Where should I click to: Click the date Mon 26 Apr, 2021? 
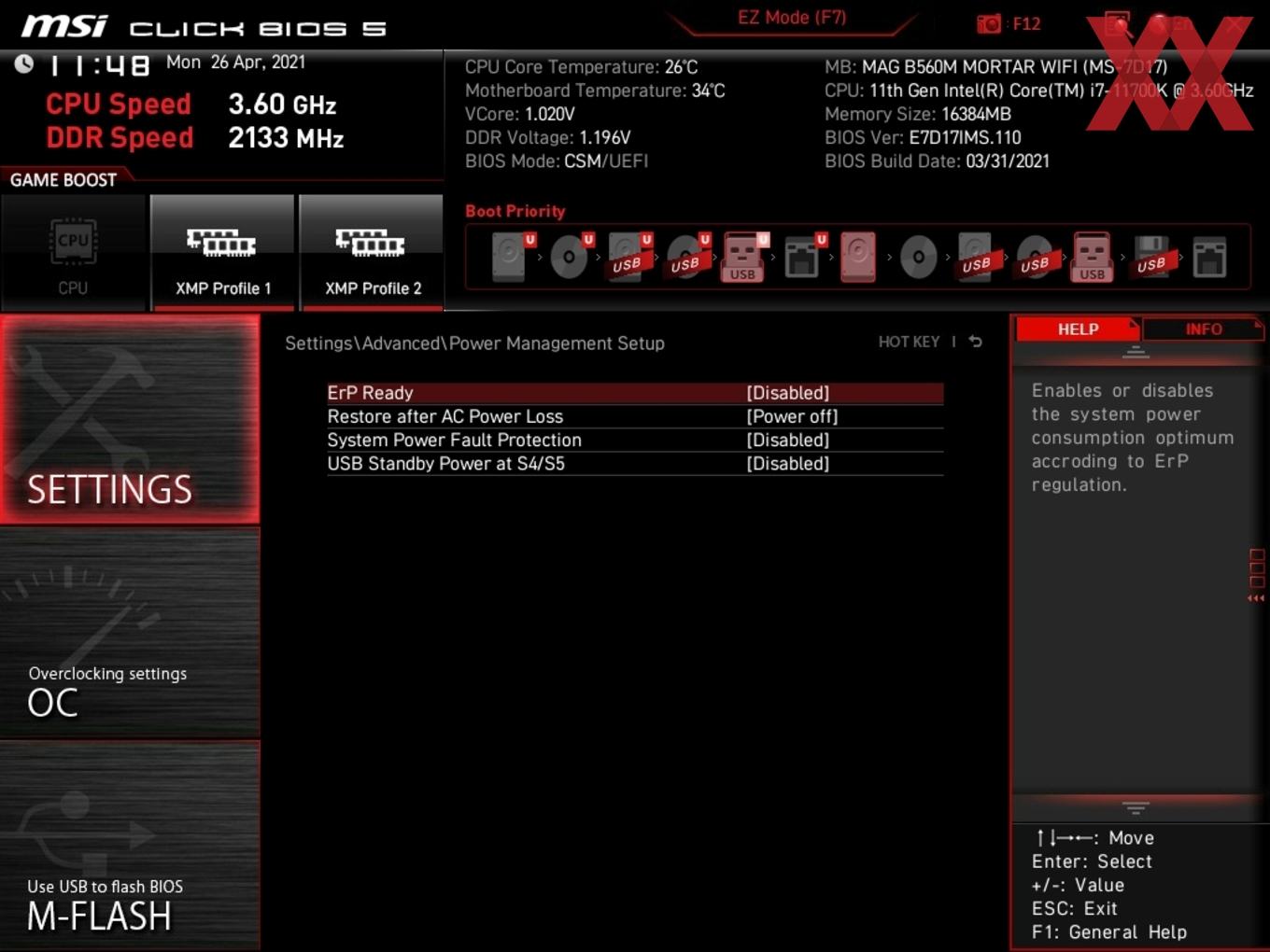tap(235, 63)
